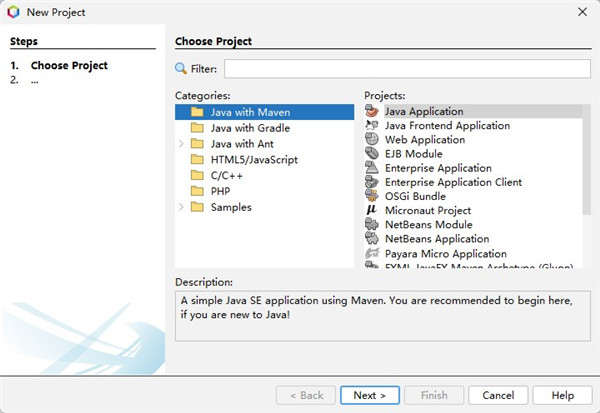Click into the Filter text field

[405, 68]
